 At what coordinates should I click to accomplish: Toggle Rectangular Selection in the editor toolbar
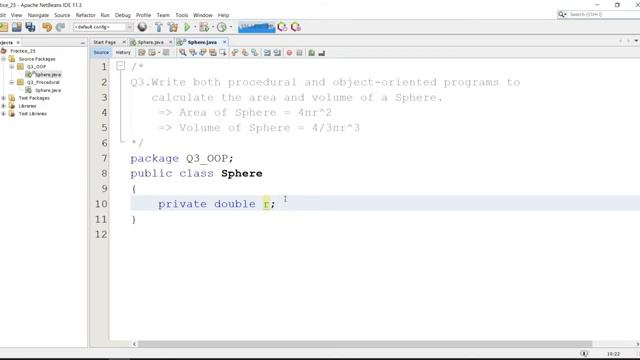coord(222,53)
